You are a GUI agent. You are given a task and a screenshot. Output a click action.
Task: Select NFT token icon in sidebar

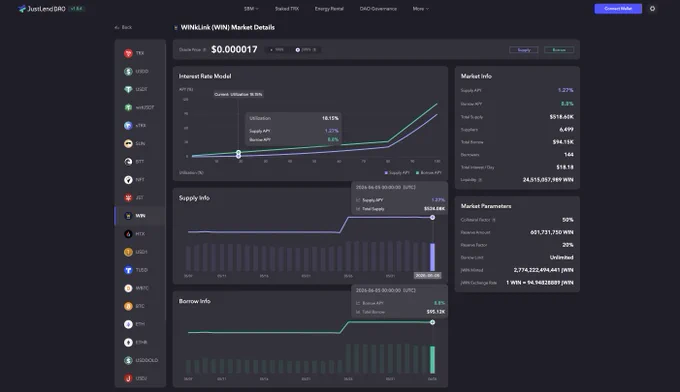[x=128, y=180]
